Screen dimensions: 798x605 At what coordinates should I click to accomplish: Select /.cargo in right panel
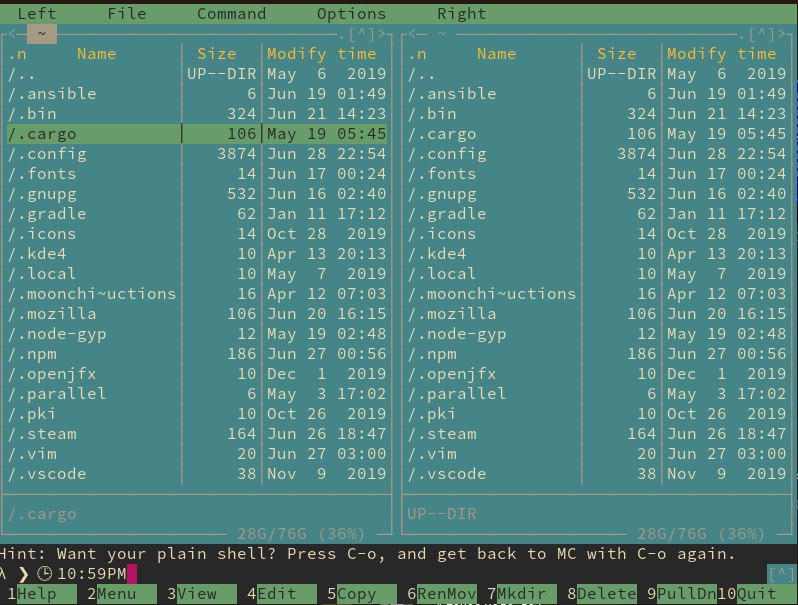(597, 134)
